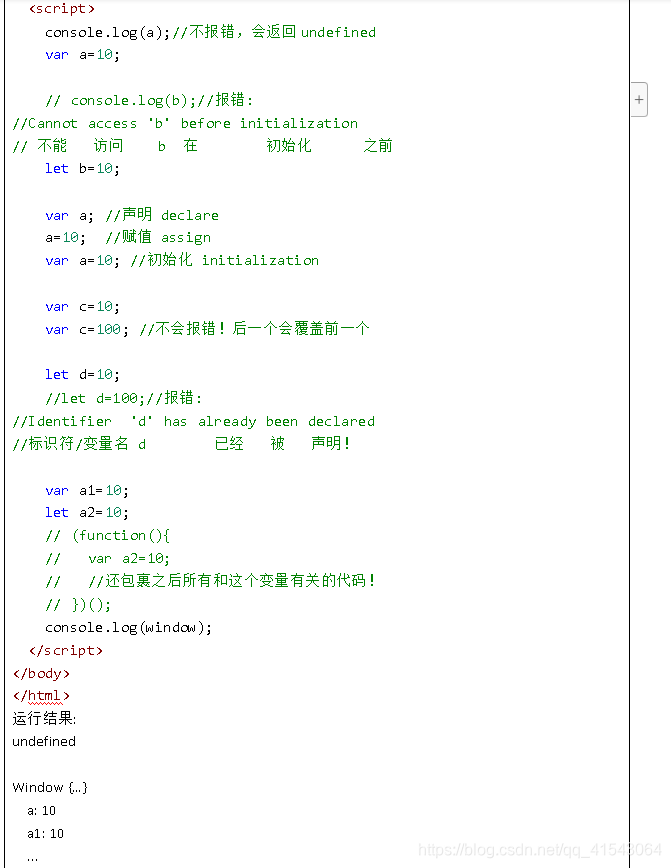Click the plus button at right margin
Screen dimensions: 671x868
639,100
